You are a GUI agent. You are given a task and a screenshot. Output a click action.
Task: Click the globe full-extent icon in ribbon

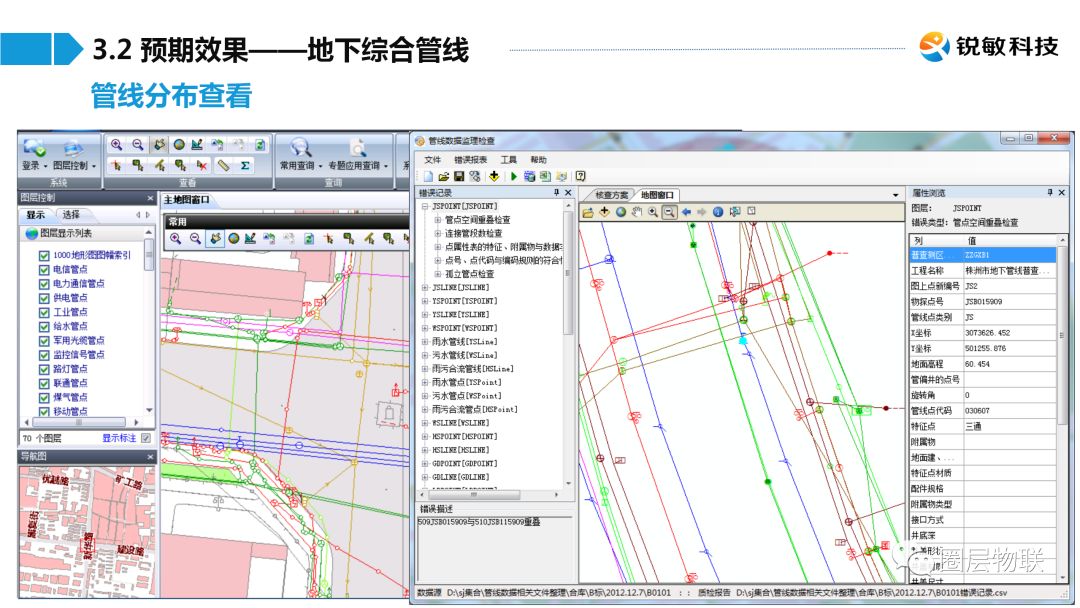coord(179,145)
